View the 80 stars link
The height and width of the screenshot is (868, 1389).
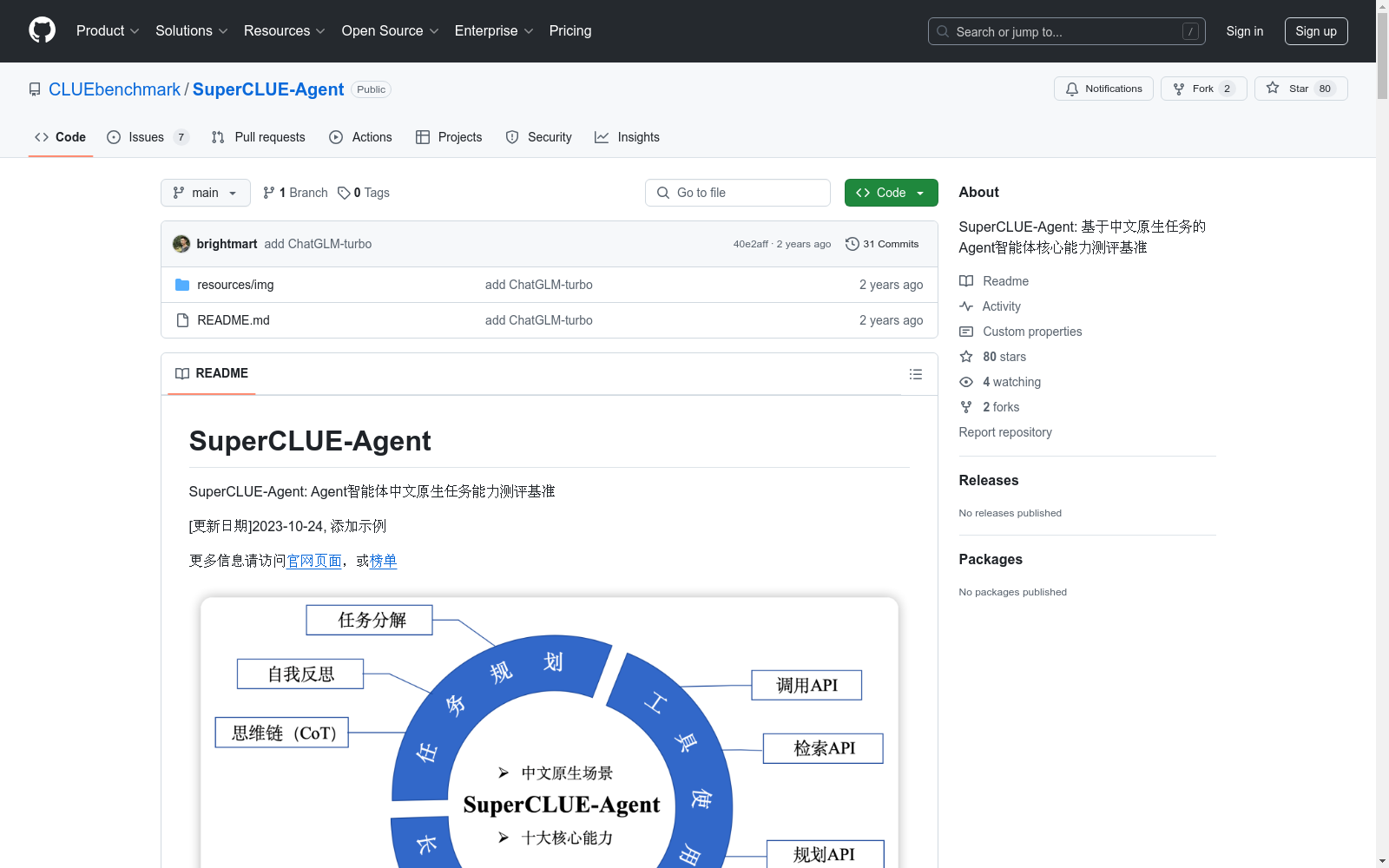[993, 357]
